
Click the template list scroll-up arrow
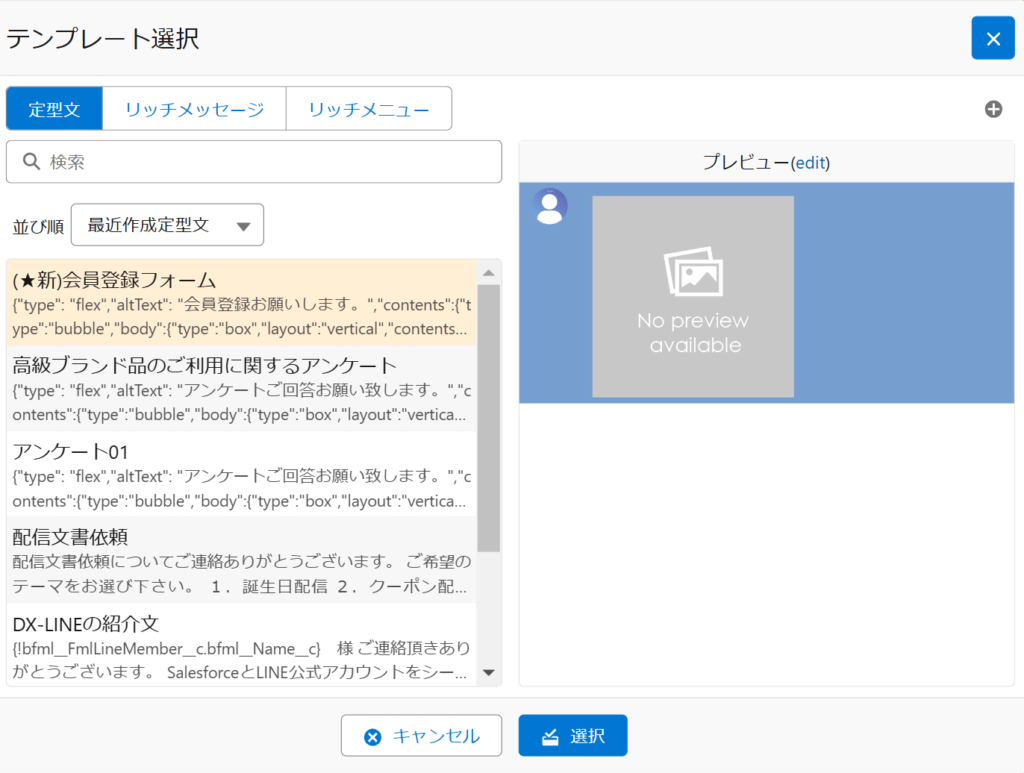click(489, 273)
